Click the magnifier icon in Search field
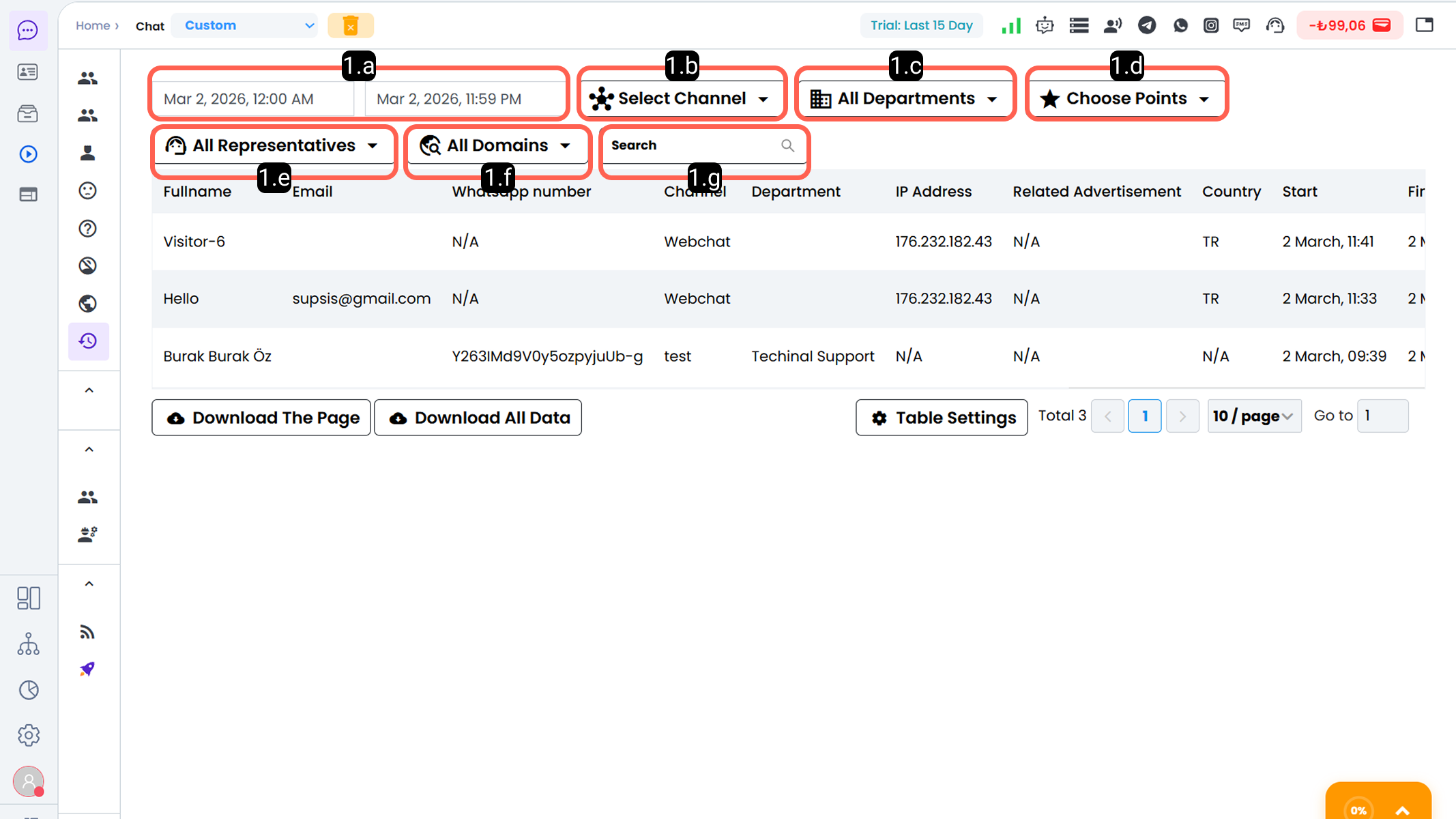Viewport: 1456px width, 819px height. [788, 145]
